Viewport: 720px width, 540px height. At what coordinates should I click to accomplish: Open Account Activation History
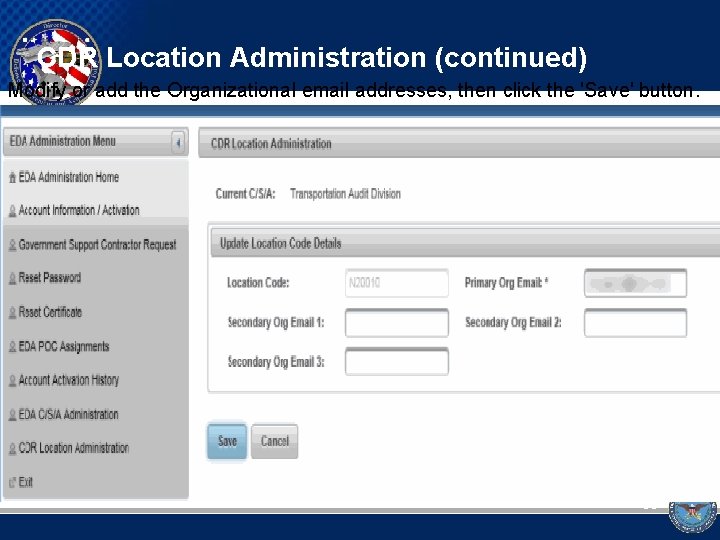point(68,380)
